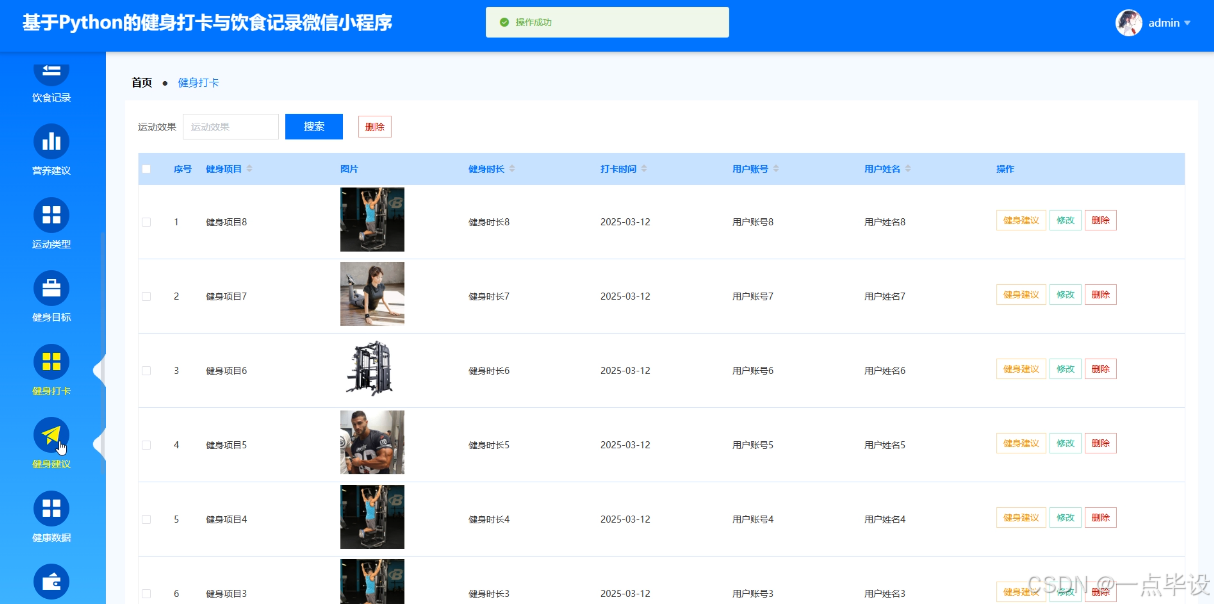Sort table by 健身项目 column arrows
The image size is (1214, 604).
point(250,169)
